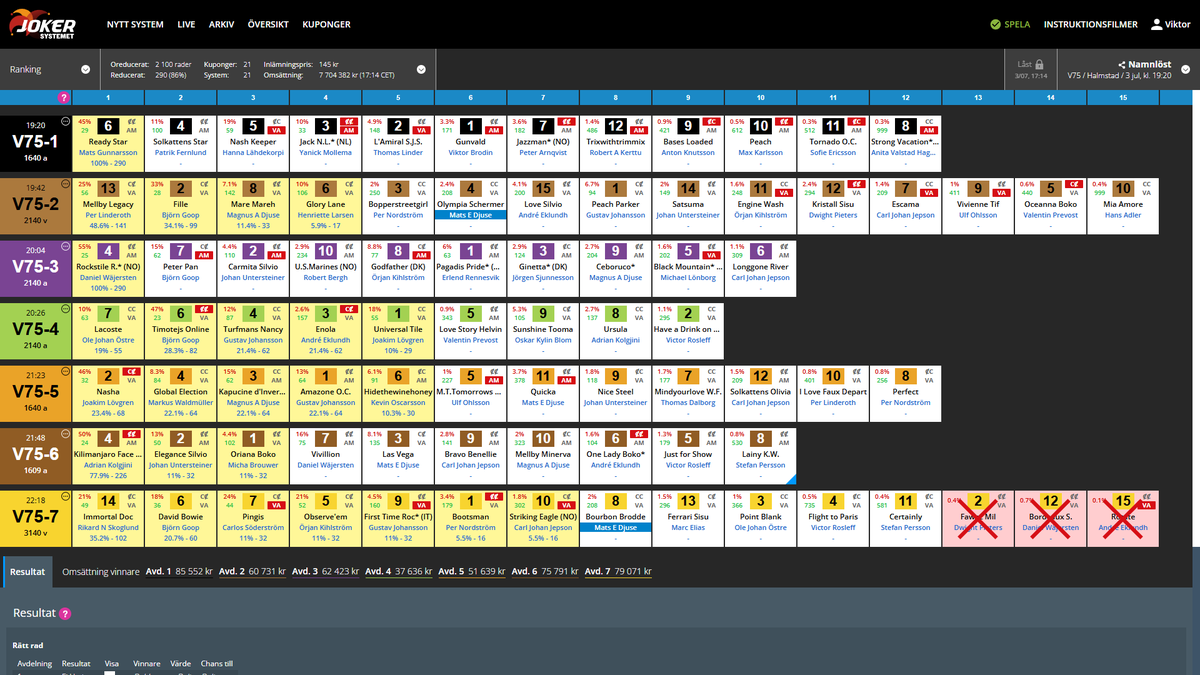The height and width of the screenshot is (675, 1200).
Task: Click horse name Love Story Helvin
Action: 471,330
